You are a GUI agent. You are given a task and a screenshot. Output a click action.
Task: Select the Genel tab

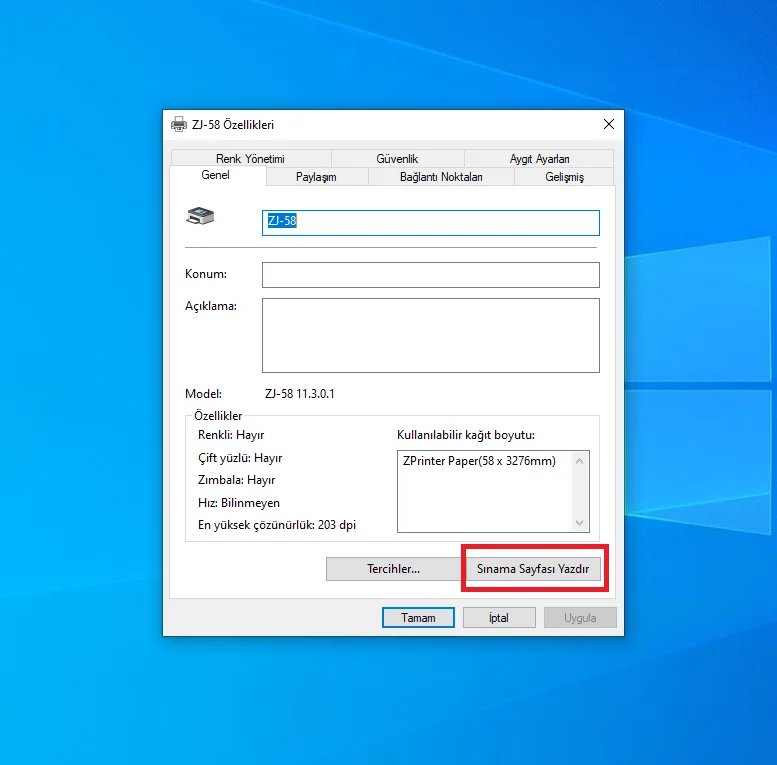tap(216, 175)
